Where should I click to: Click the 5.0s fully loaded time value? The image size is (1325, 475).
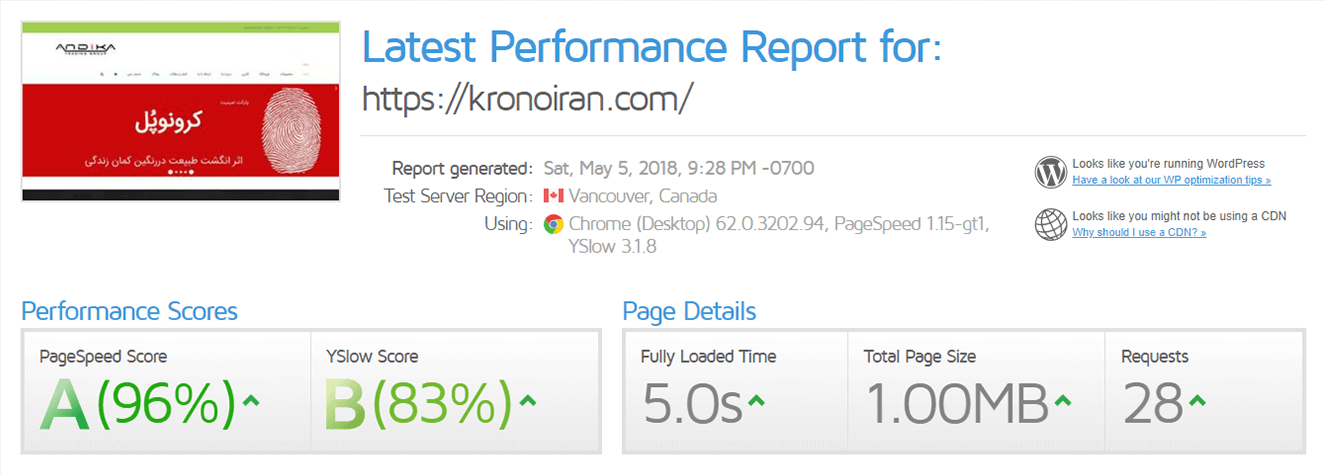point(692,405)
